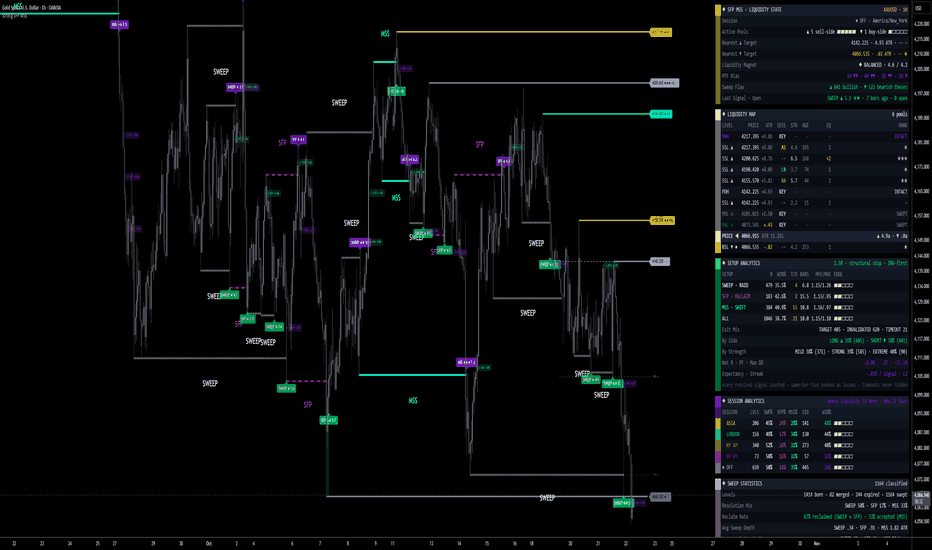Click the Reclaim Rate percentage text
The height and width of the screenshot is (550, 932).
(855, 517)
